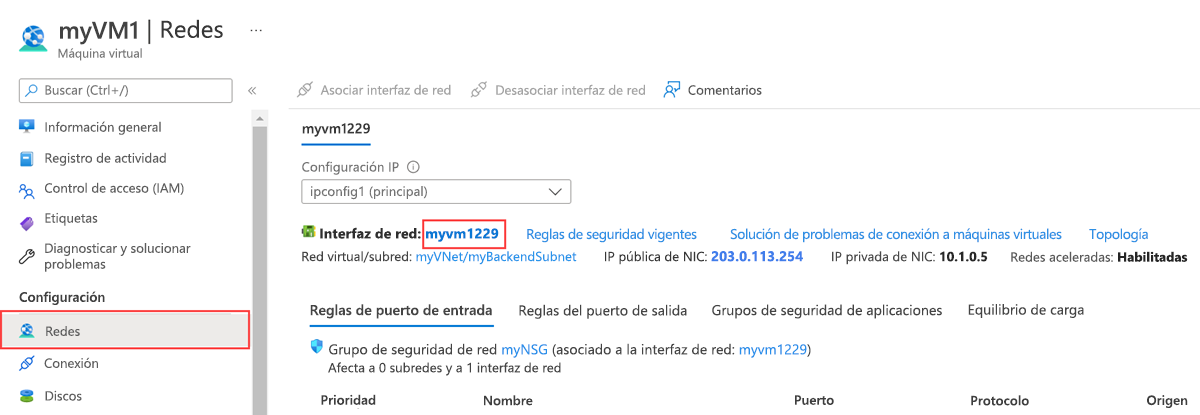Click the Puerto column header
The image size is (1200, 415).
(813, 400)
